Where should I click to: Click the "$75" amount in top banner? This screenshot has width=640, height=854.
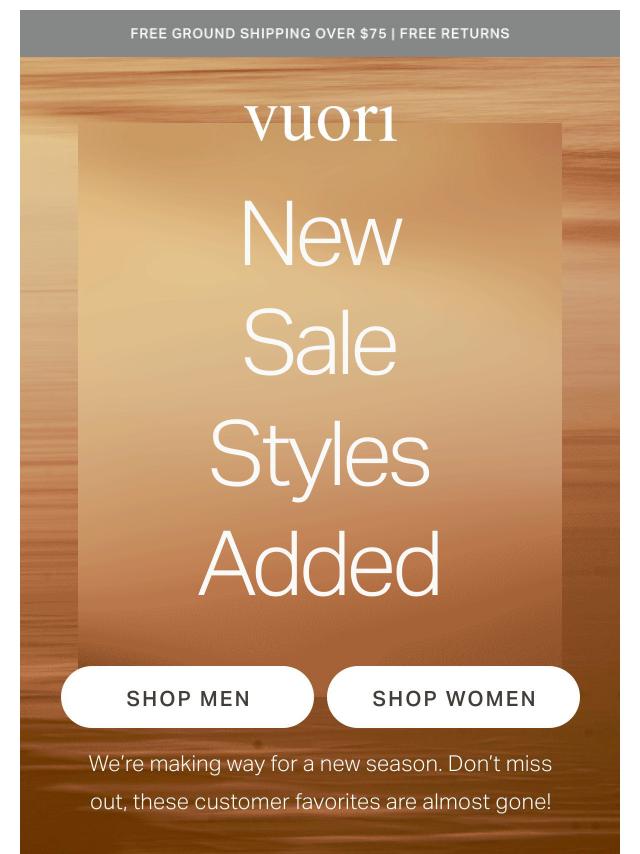[x=373, y=33]
